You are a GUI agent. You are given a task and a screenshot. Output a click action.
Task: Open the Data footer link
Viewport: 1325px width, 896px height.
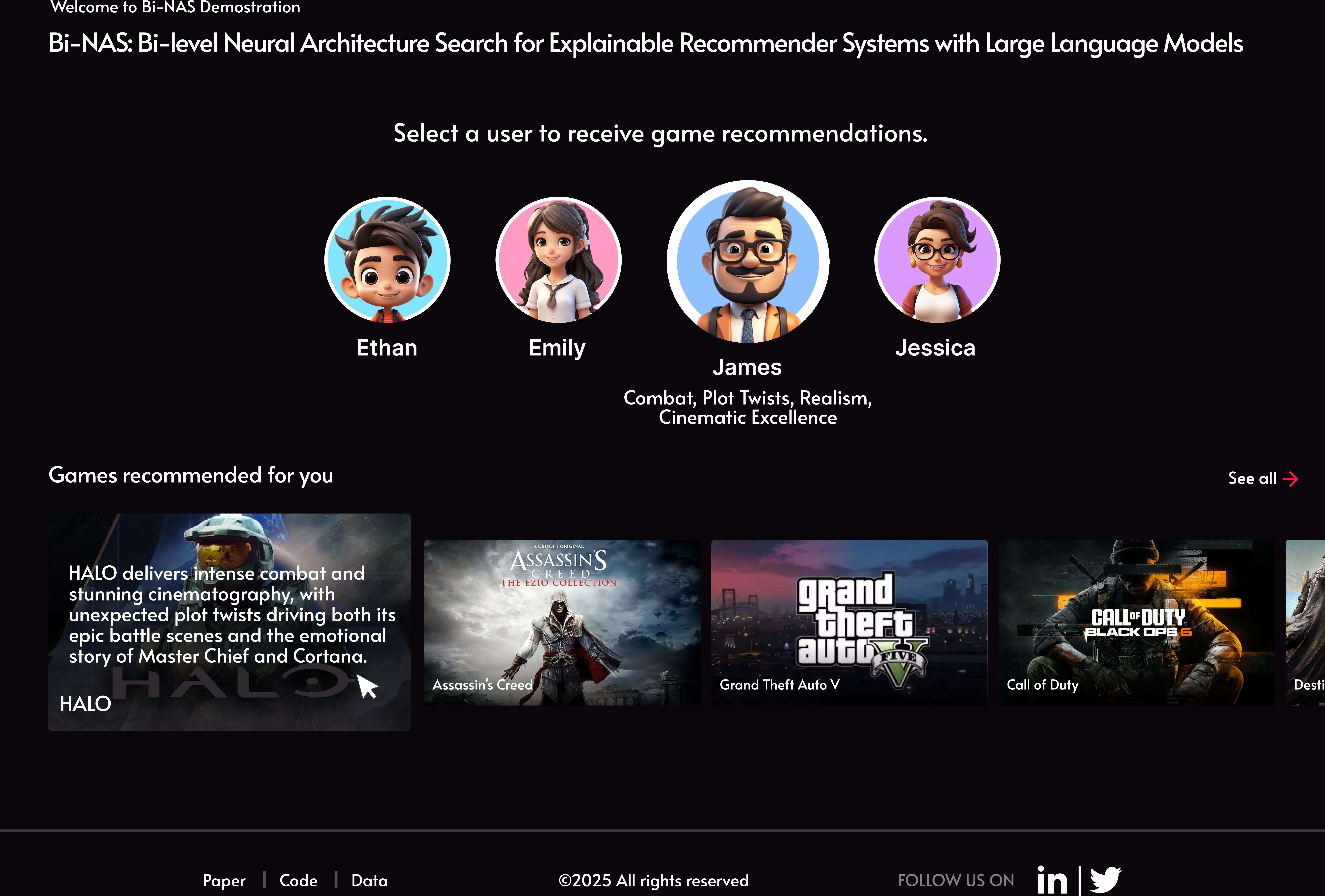click(x=370, y=881)
